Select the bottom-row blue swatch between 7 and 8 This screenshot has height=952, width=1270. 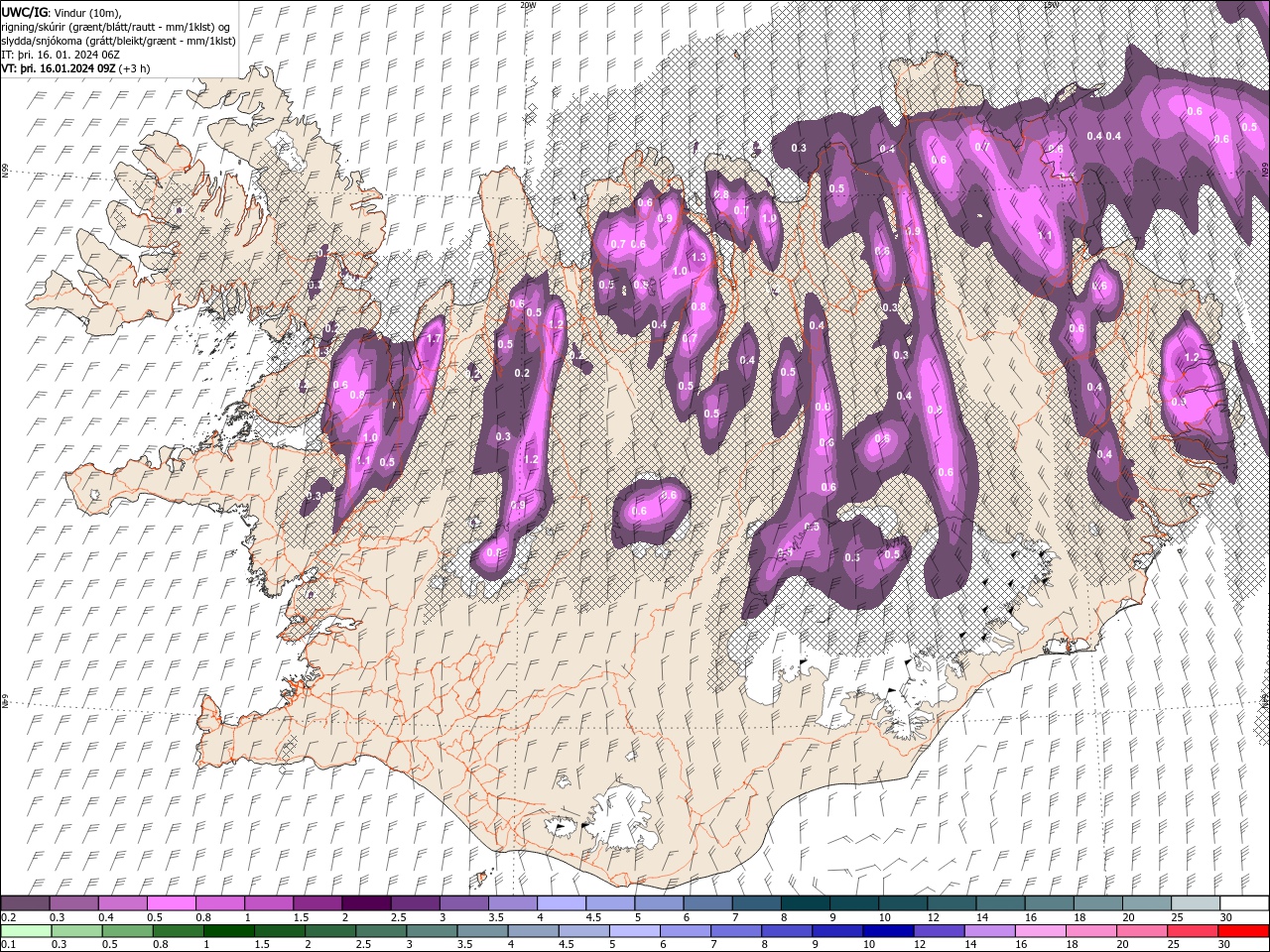coord(736,931)
